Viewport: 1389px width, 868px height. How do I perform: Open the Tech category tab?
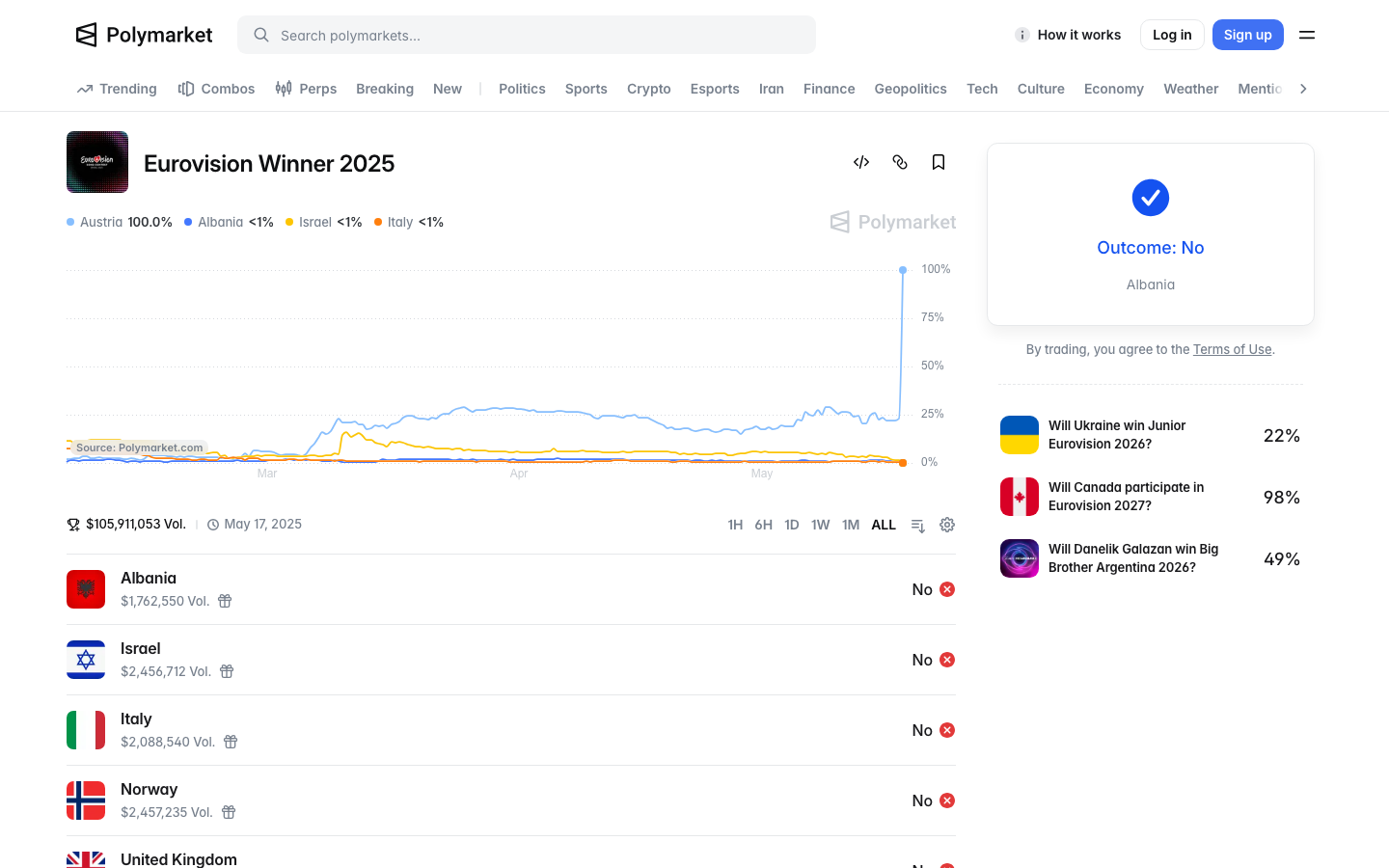coord(982,89)
